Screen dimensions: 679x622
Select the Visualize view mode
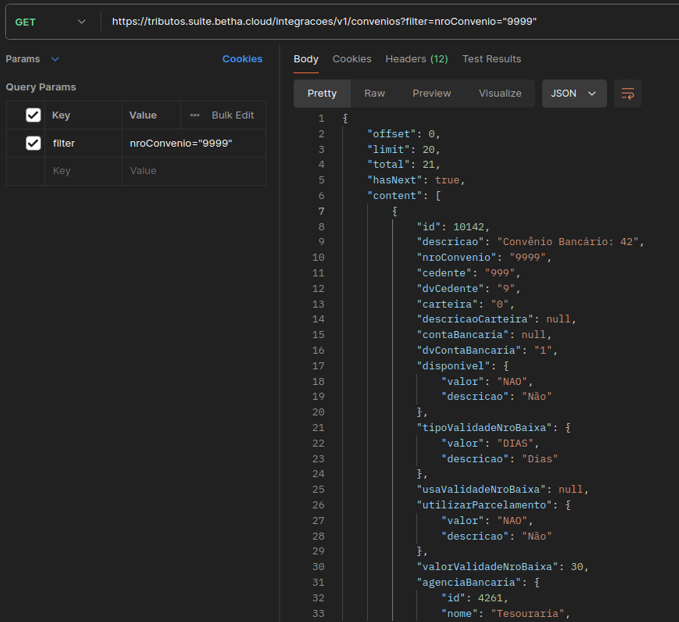pos(500,94)
